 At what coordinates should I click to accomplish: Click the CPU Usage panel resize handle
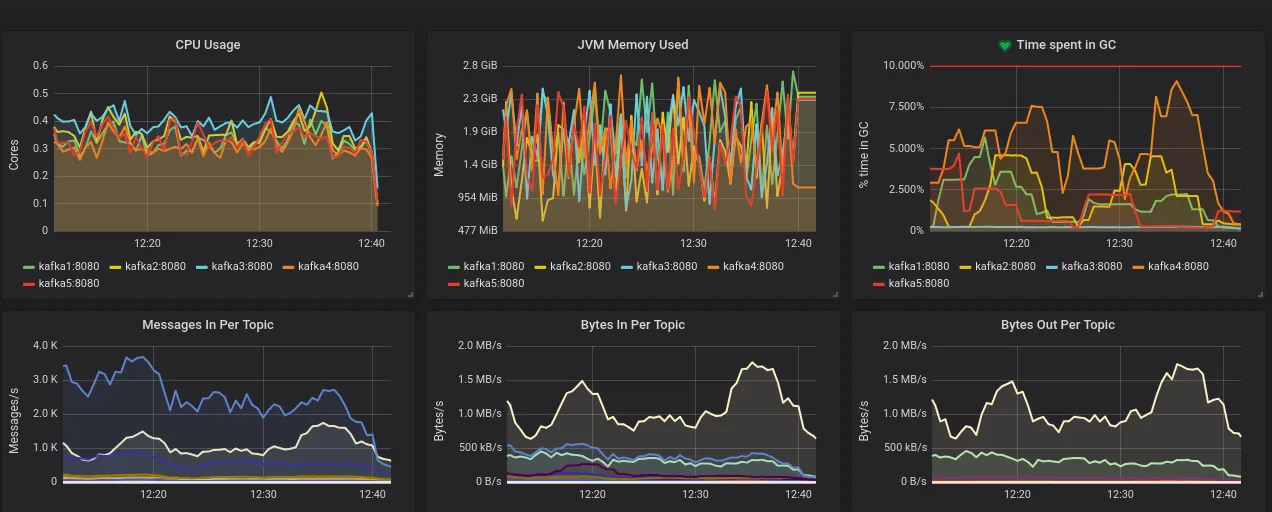(410, 294)
